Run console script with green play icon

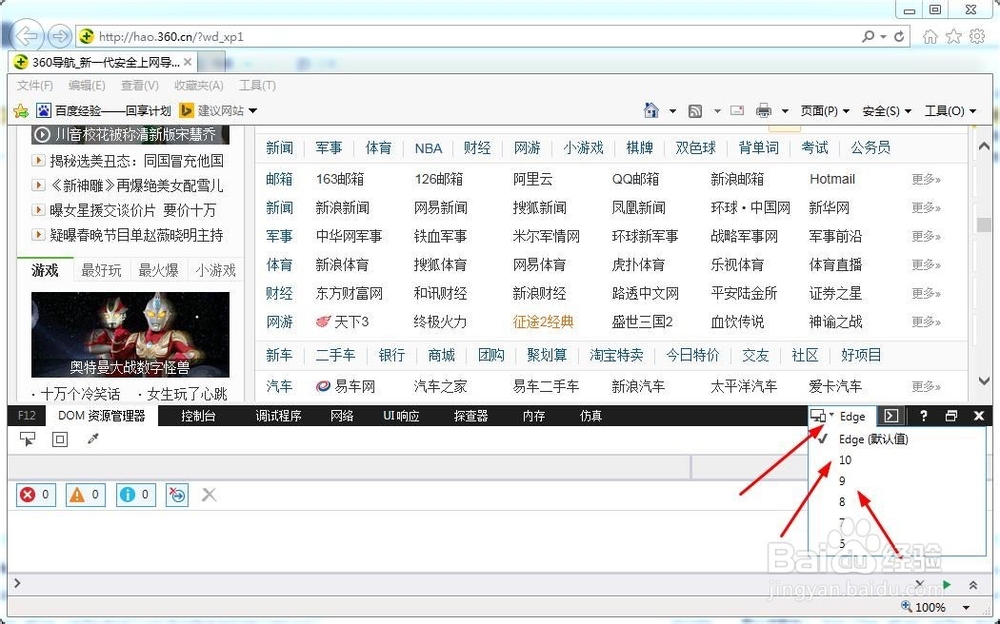tap(946, 584)
